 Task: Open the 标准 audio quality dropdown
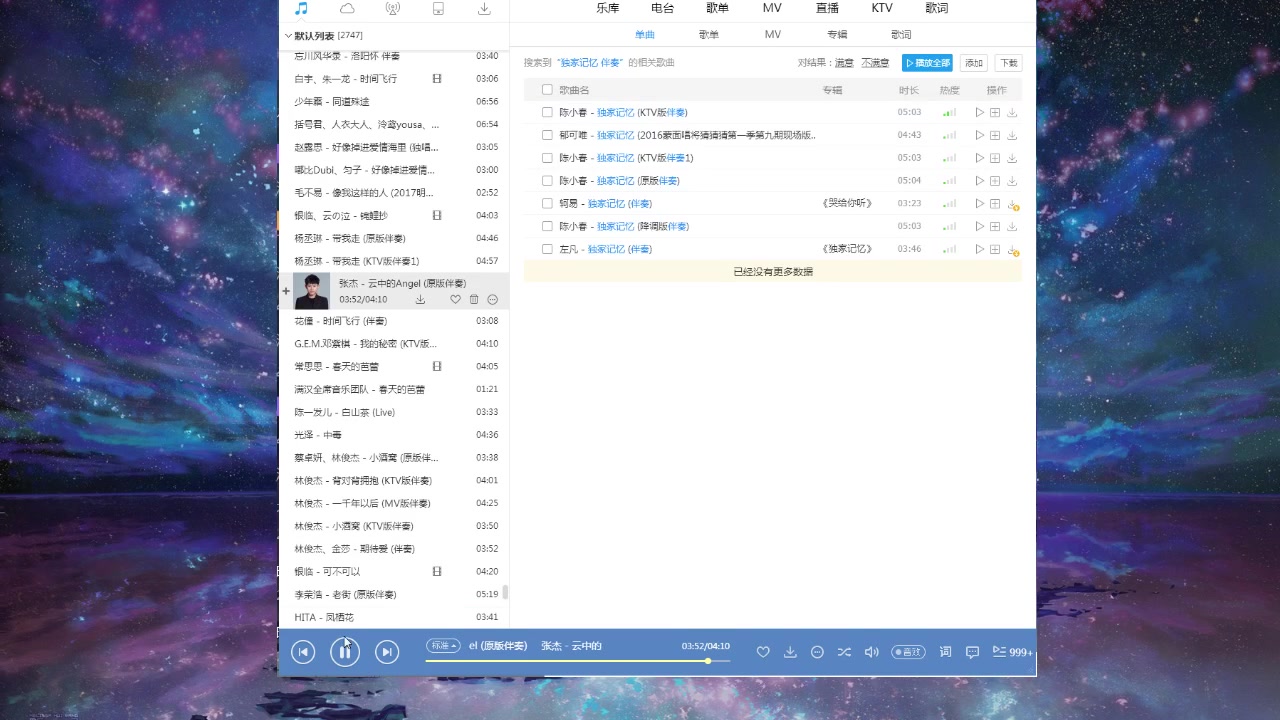tap(443, 645)
